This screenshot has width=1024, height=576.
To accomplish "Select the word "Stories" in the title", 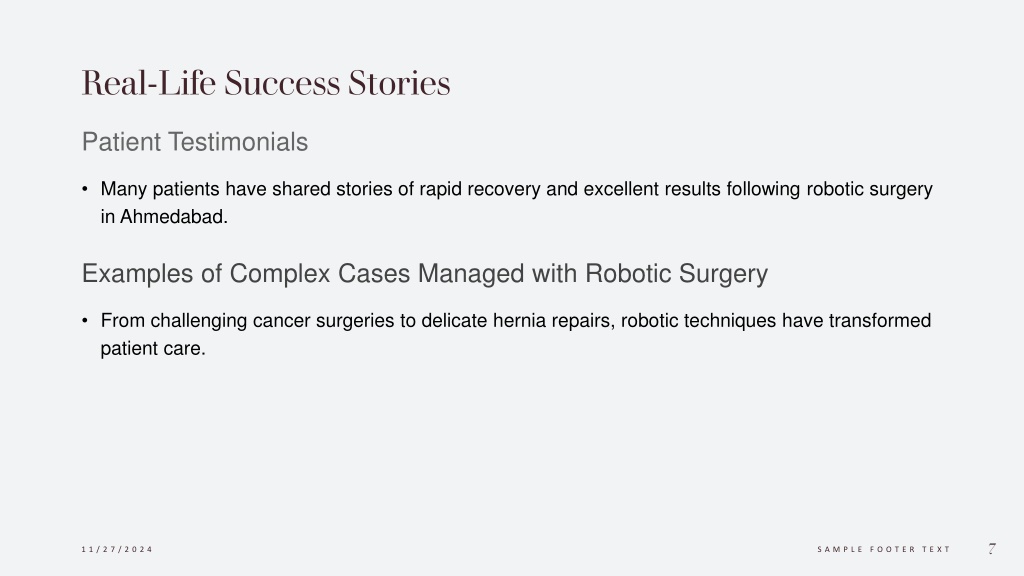I will point(399,84).
